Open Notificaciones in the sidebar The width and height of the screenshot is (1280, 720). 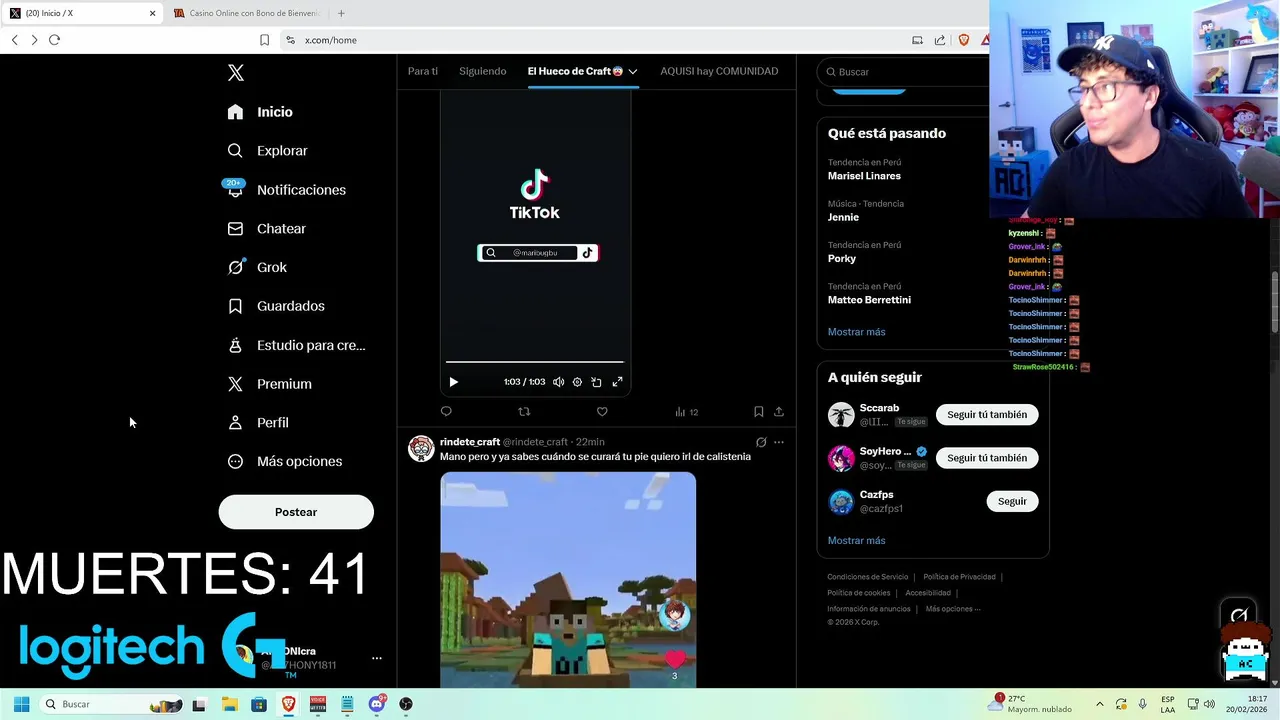pos(286,190)
